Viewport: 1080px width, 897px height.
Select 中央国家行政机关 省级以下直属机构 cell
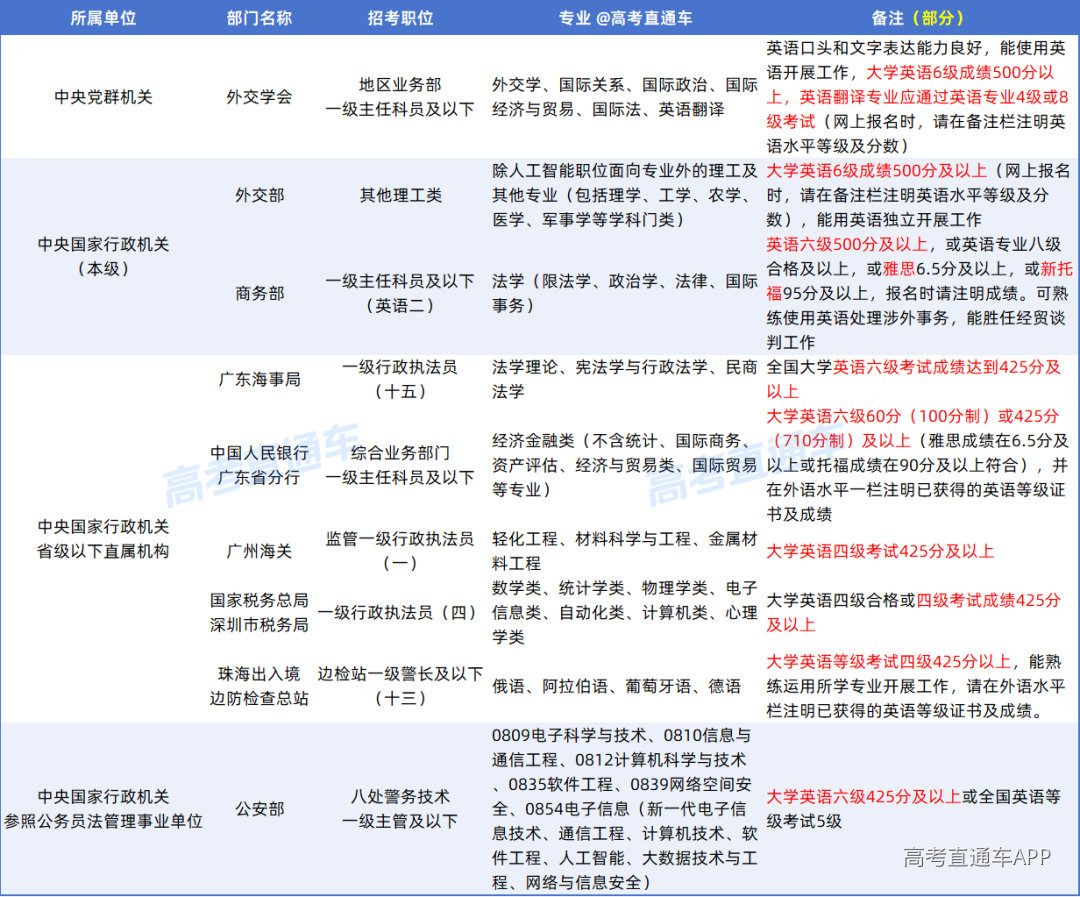tap(103, 539)
